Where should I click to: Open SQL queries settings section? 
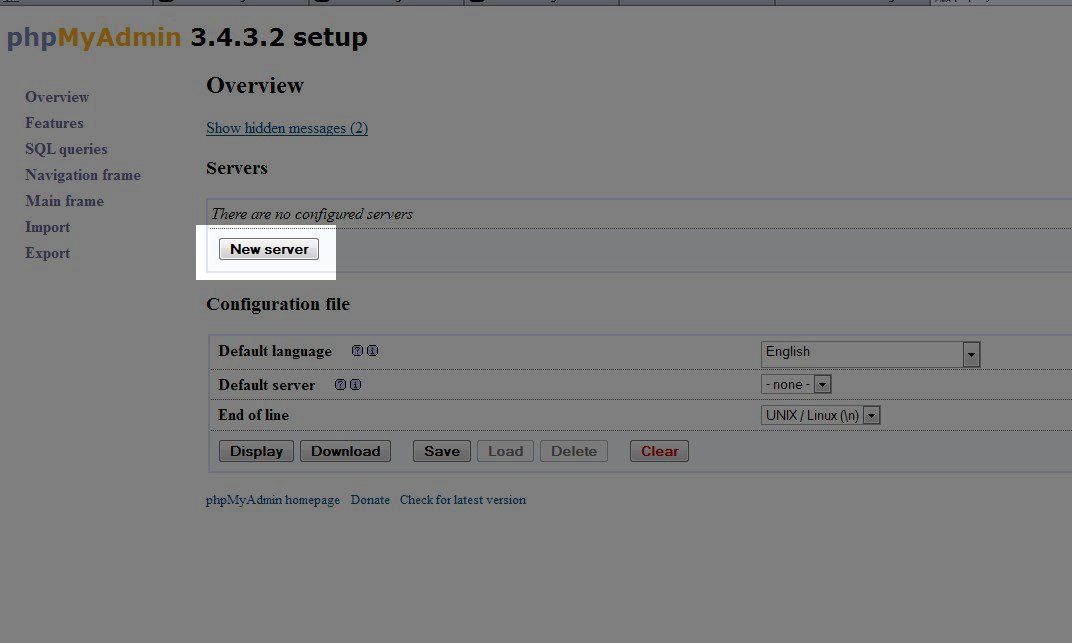[x=66, y=149]
